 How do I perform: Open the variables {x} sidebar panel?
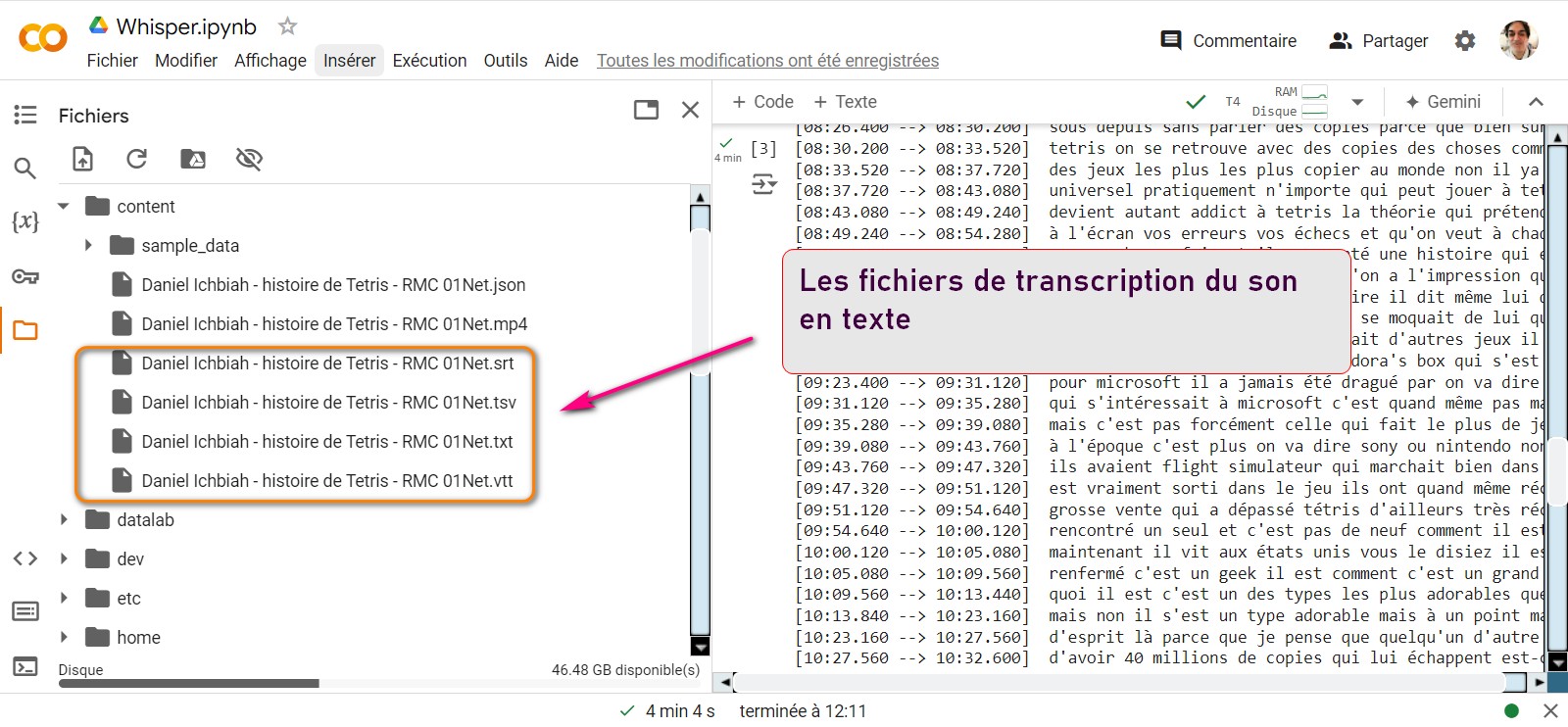25,221
